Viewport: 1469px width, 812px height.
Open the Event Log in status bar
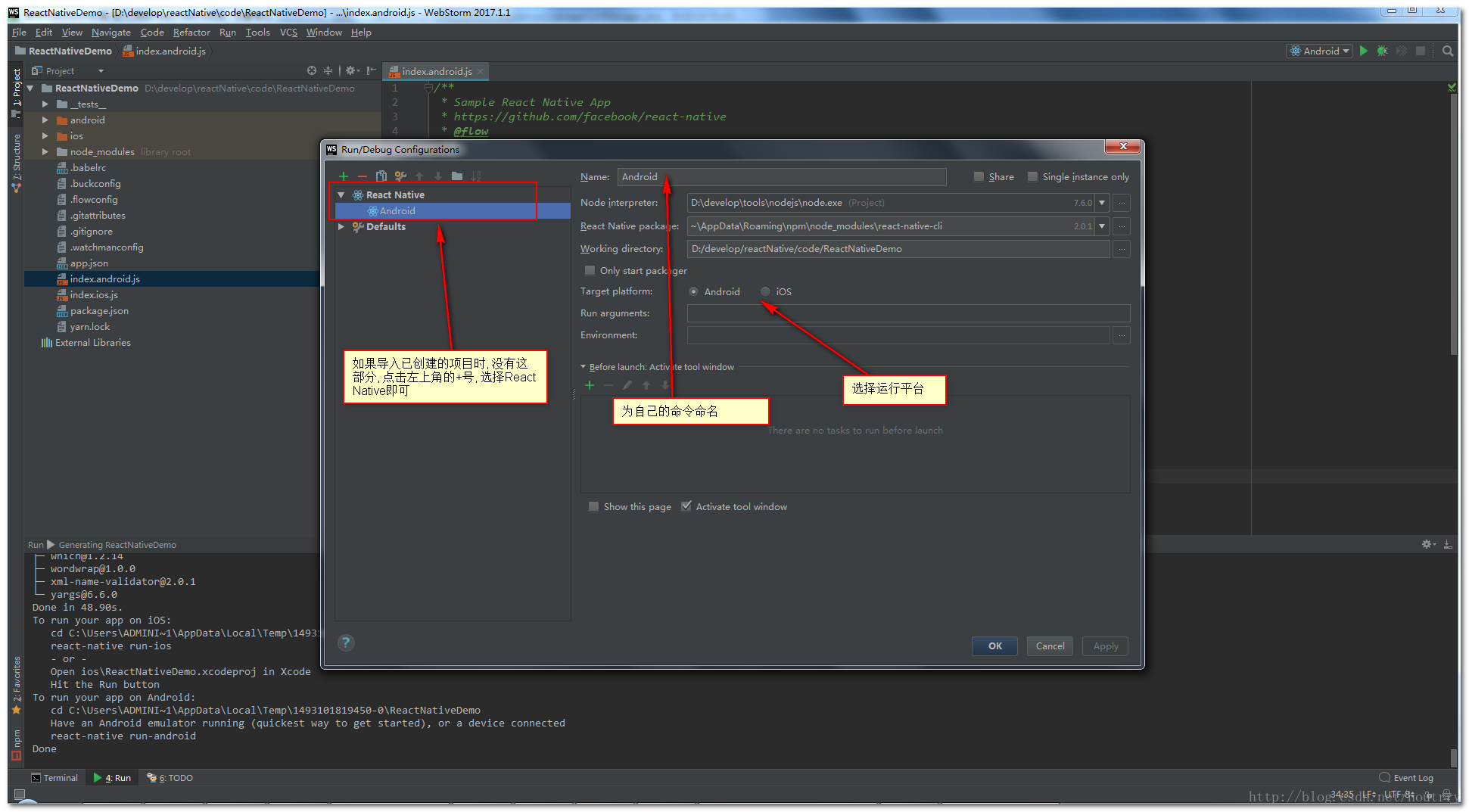click(1406, 778)
